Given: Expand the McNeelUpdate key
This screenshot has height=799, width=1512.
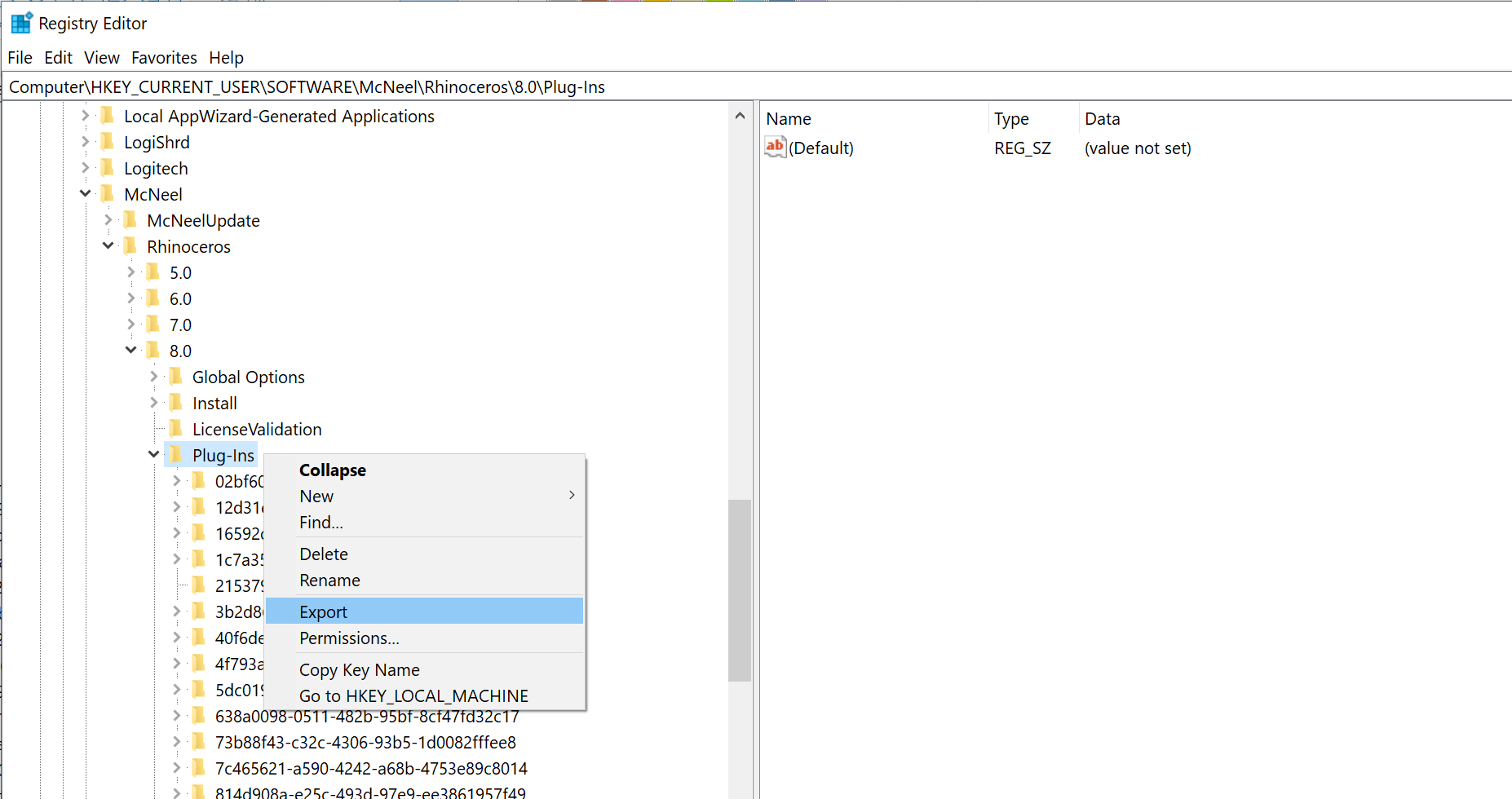Looking at the screenshot, I should tap(108, 220).
